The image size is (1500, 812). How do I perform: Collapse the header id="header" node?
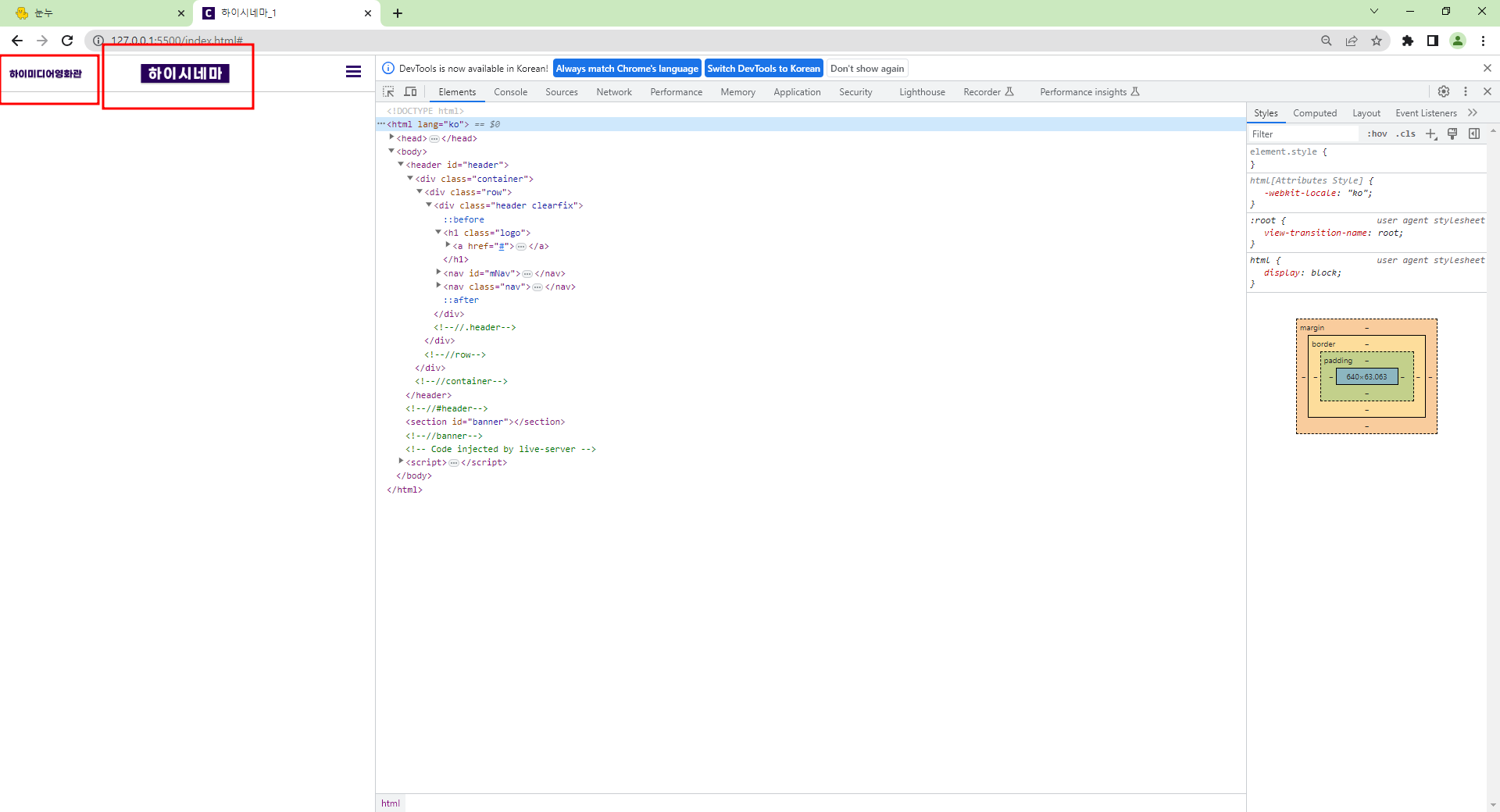click(x=401, y=164)
